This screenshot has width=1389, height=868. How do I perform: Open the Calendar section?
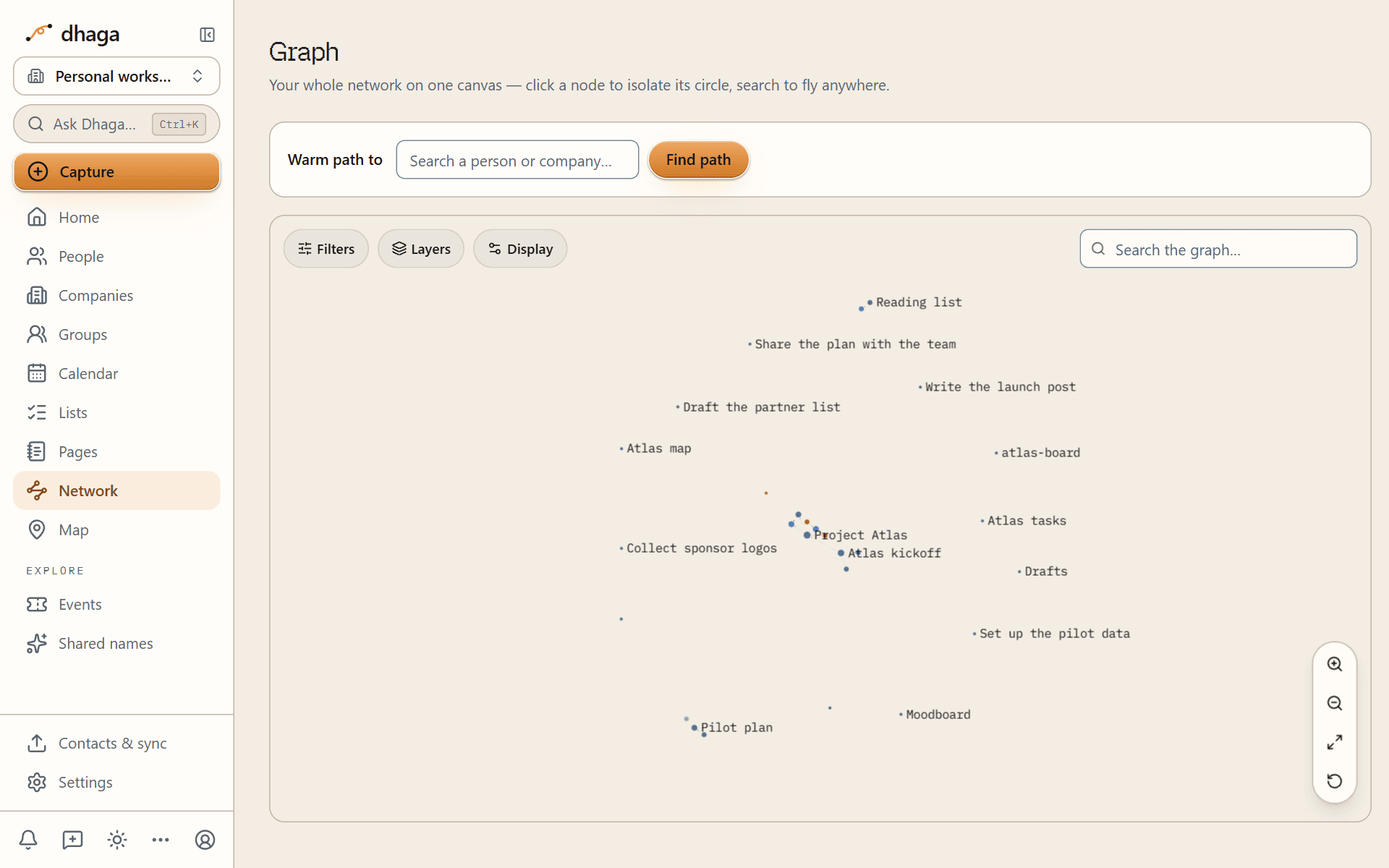[116, 373]
